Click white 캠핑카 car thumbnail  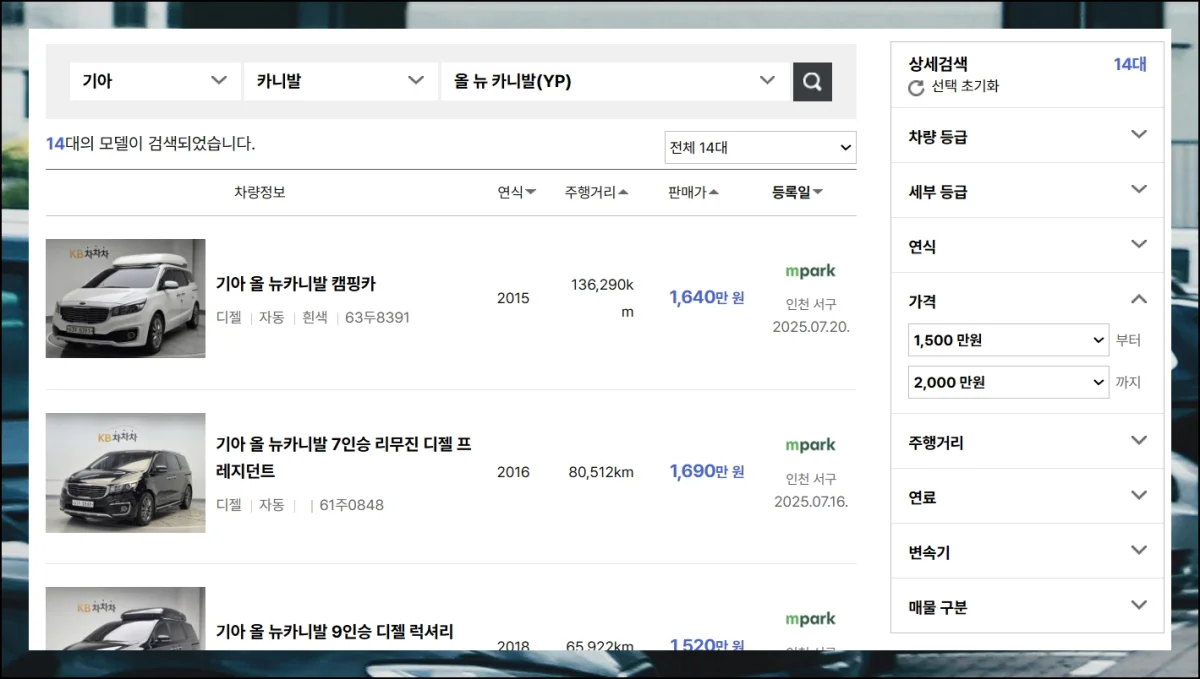[x=125, y=298]
